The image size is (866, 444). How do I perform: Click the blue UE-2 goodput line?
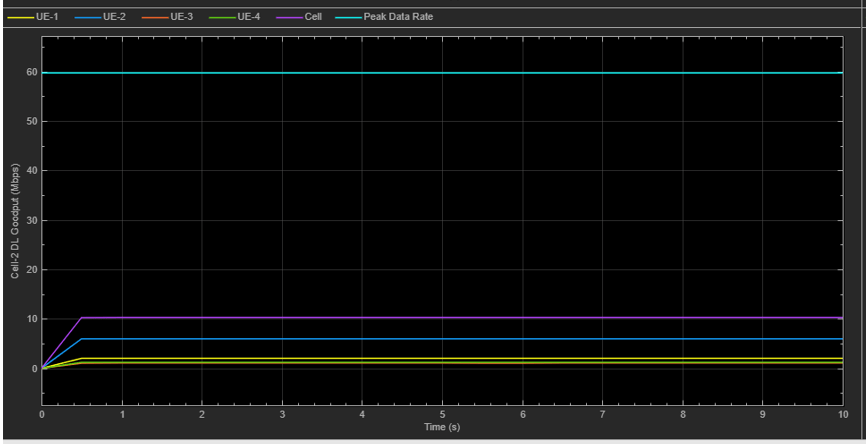(x=442, y=339)
